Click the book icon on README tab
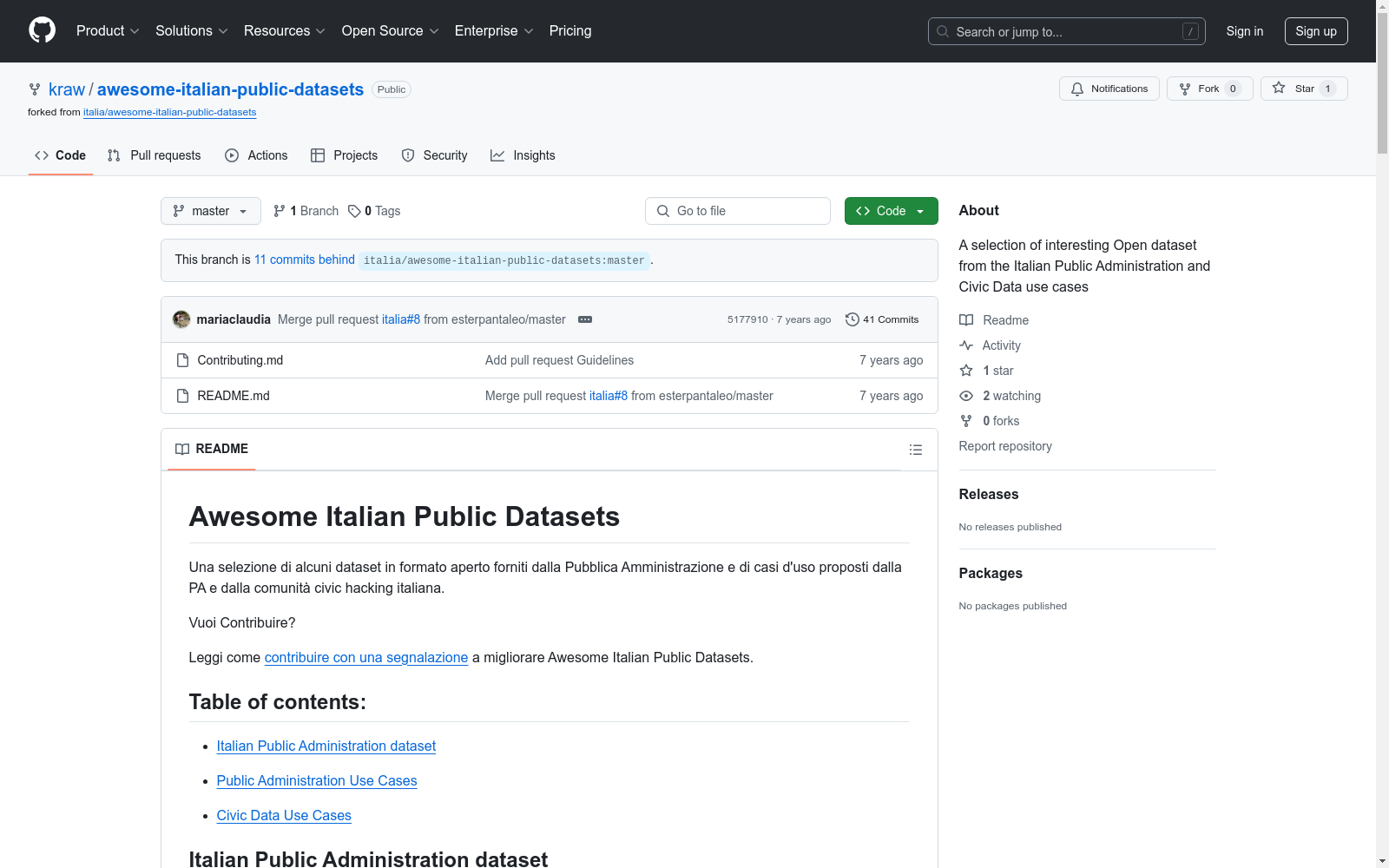 [x=182, y=449]
